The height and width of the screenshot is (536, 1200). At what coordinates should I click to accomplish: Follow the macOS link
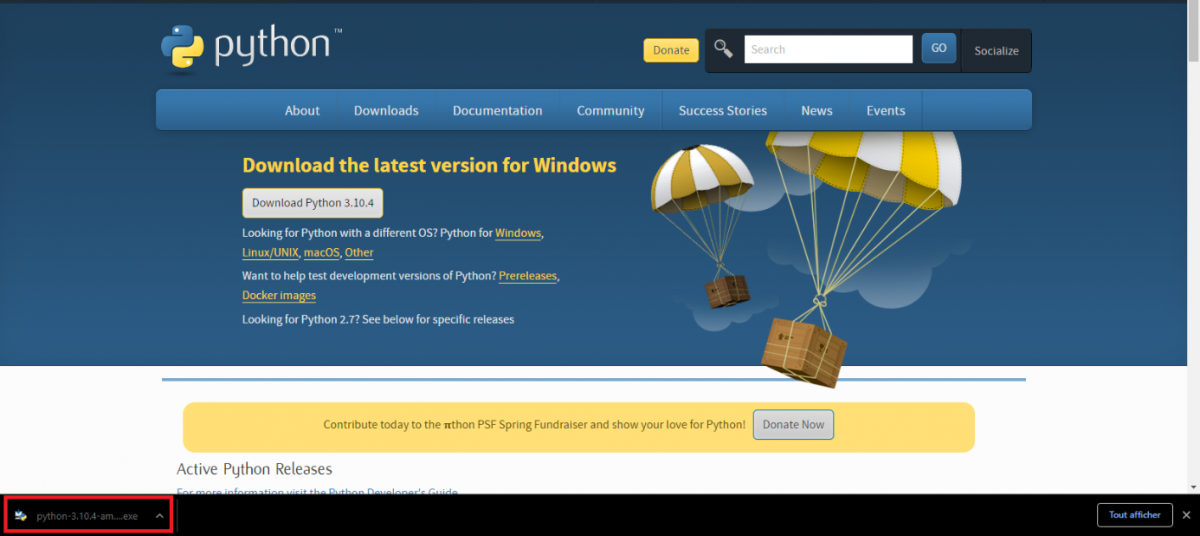tap(321, 253)
